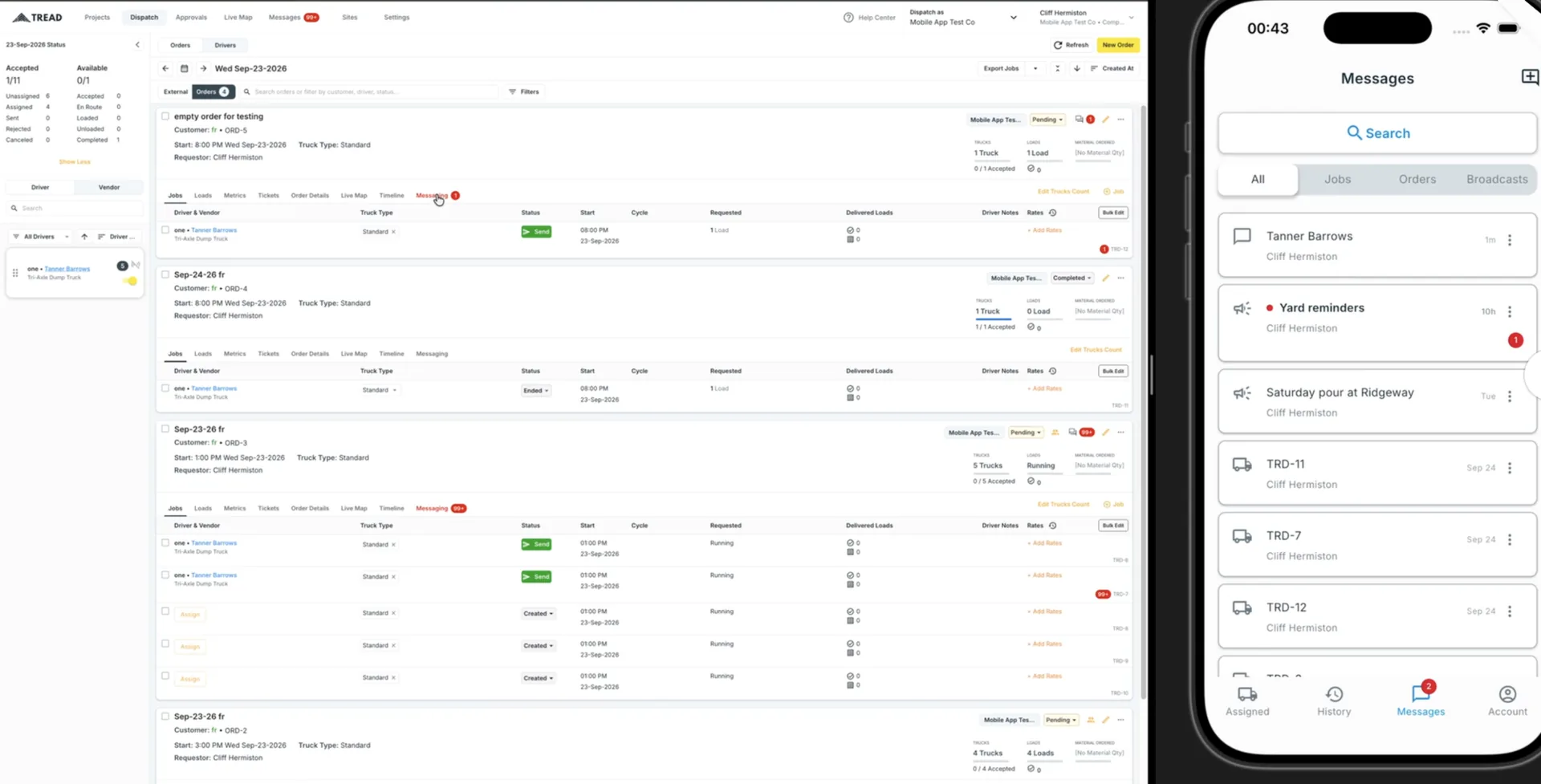
Task: Open options for the Tanner Barrows conversation
Action: click(x=1510, y=240)
